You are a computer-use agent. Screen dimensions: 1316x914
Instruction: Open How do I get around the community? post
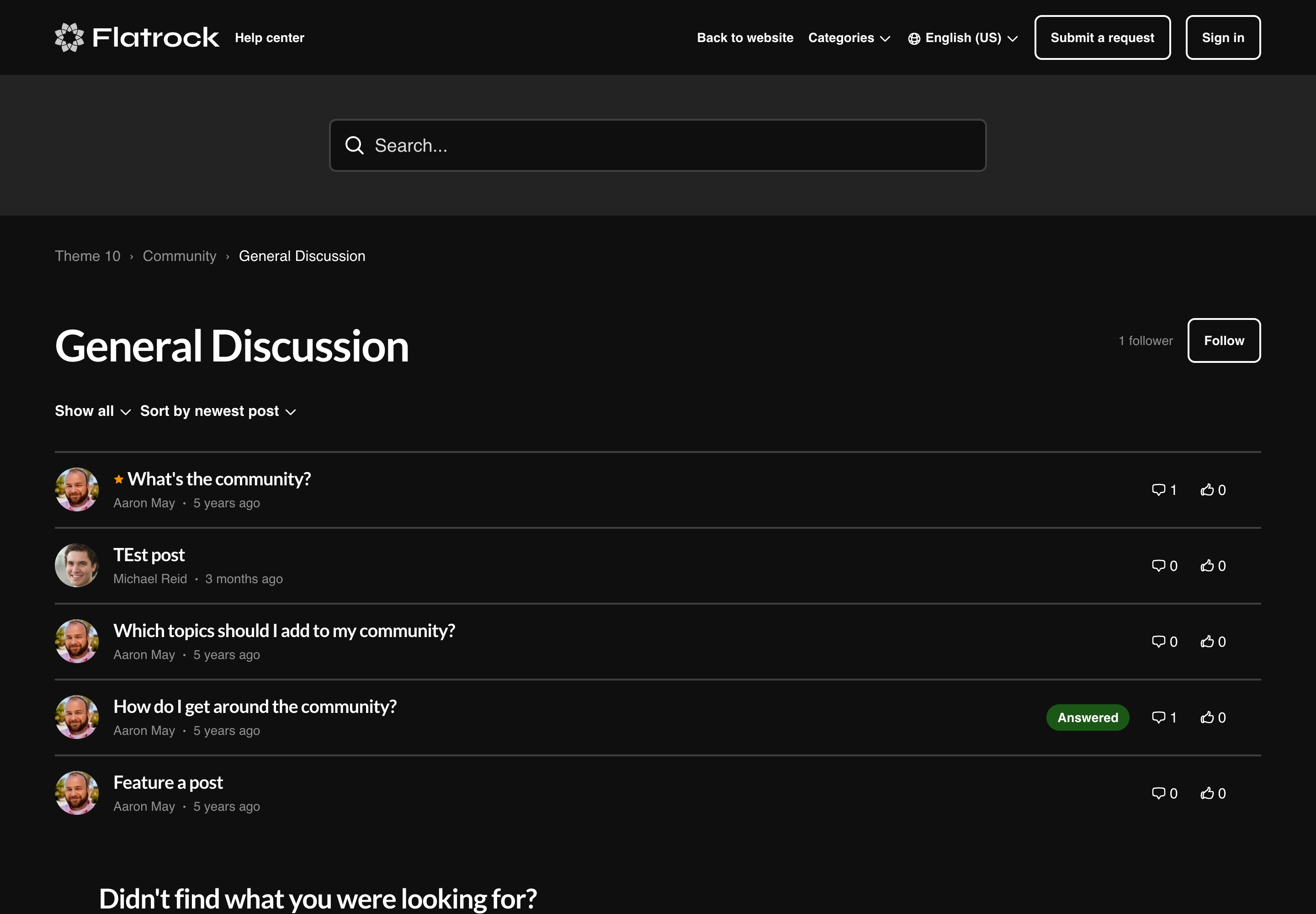pyautogui.click(x=255, y=707)
